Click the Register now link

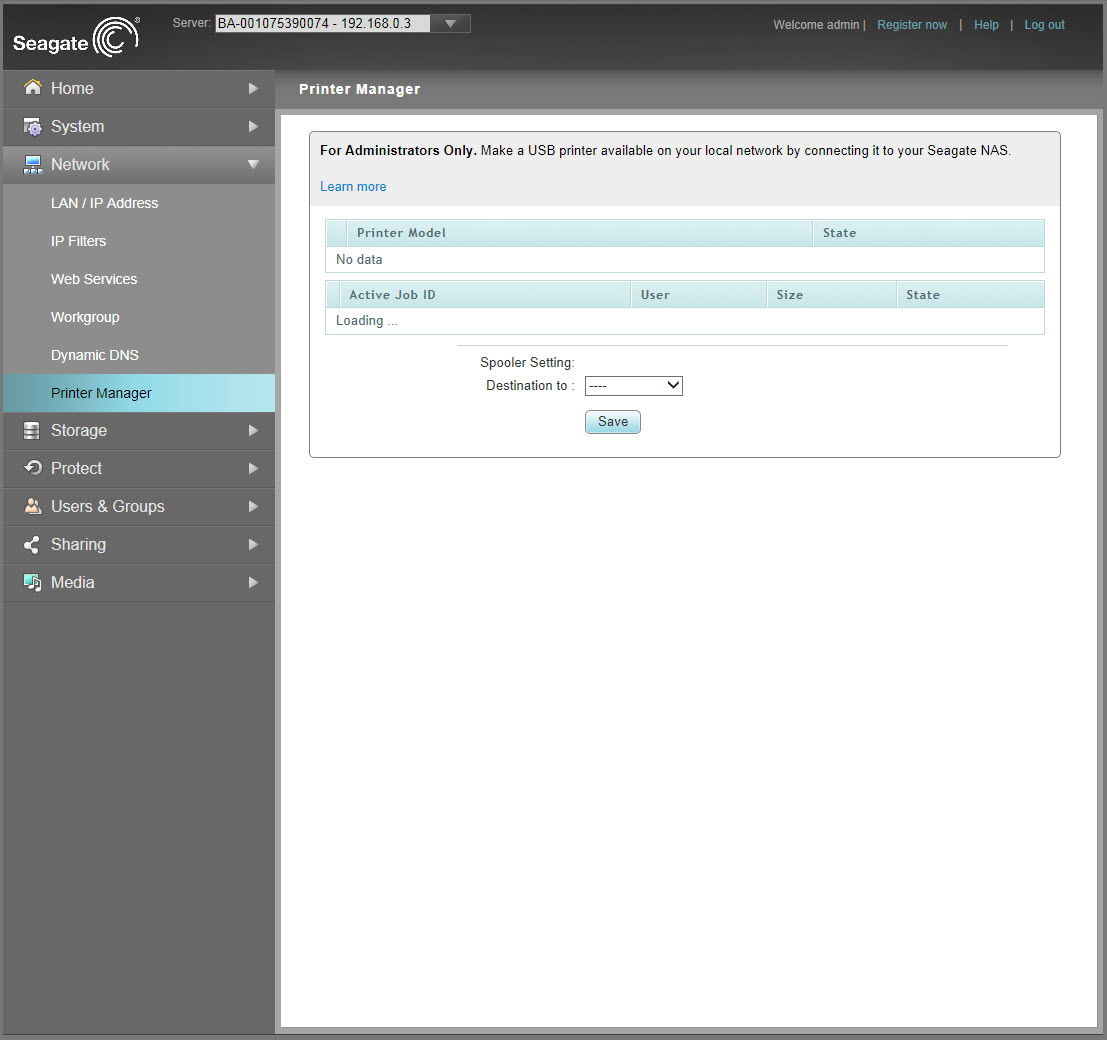[912, 25]
